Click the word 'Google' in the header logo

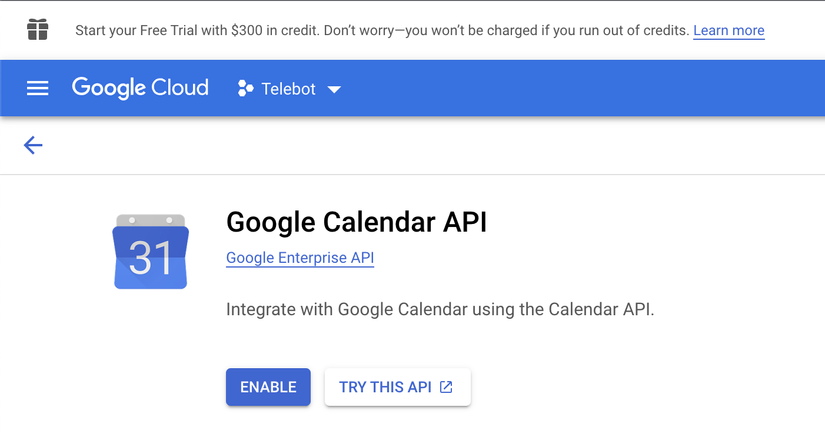point(108,88)
